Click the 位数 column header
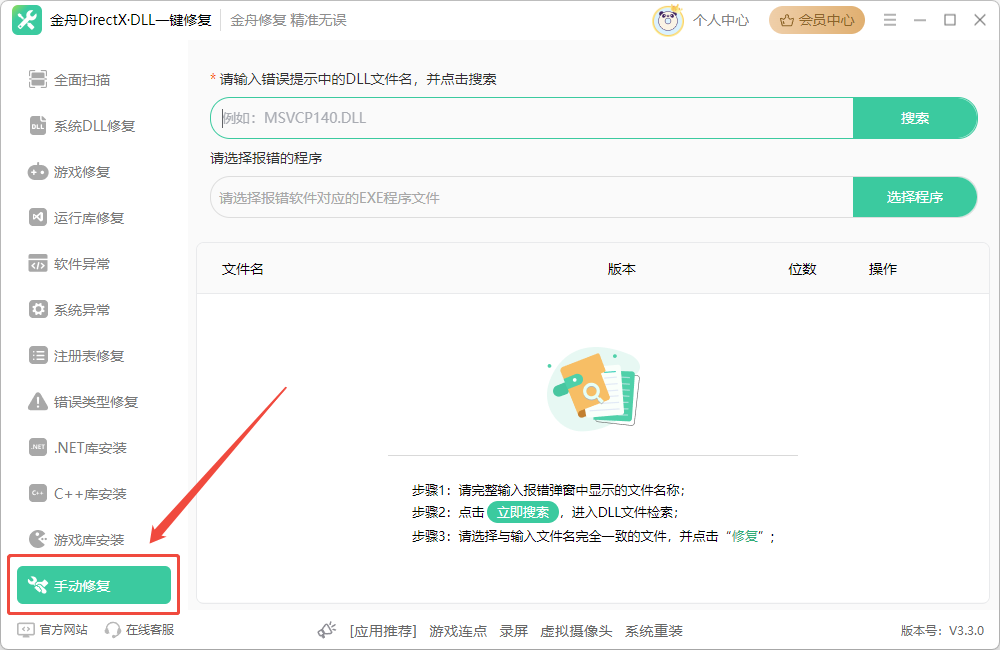This screenshot has width=1000, height=650. pyautogui.click(x=802, y=269)
